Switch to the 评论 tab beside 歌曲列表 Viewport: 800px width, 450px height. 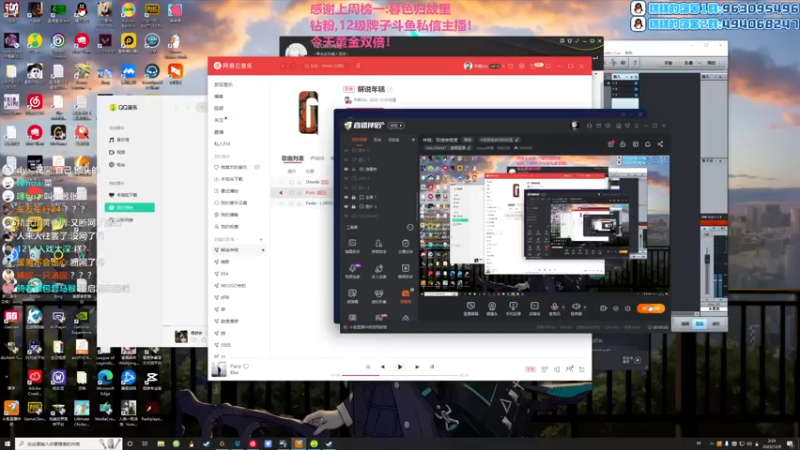click(x=317, y=159)
